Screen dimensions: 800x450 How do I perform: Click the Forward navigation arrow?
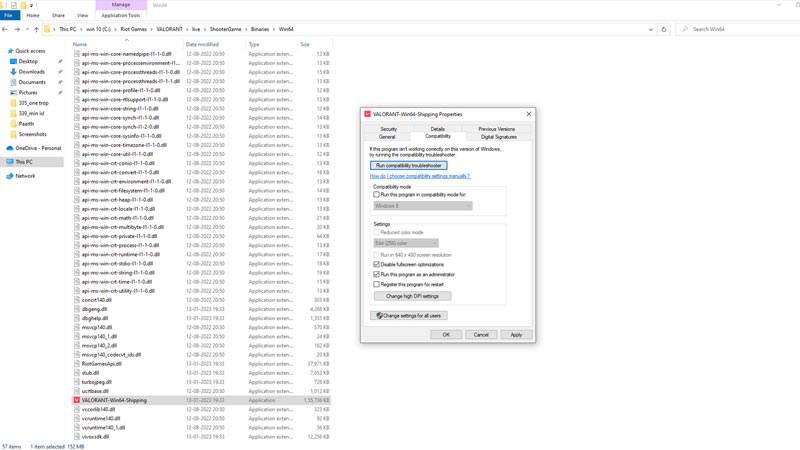[x=17, y=29]
